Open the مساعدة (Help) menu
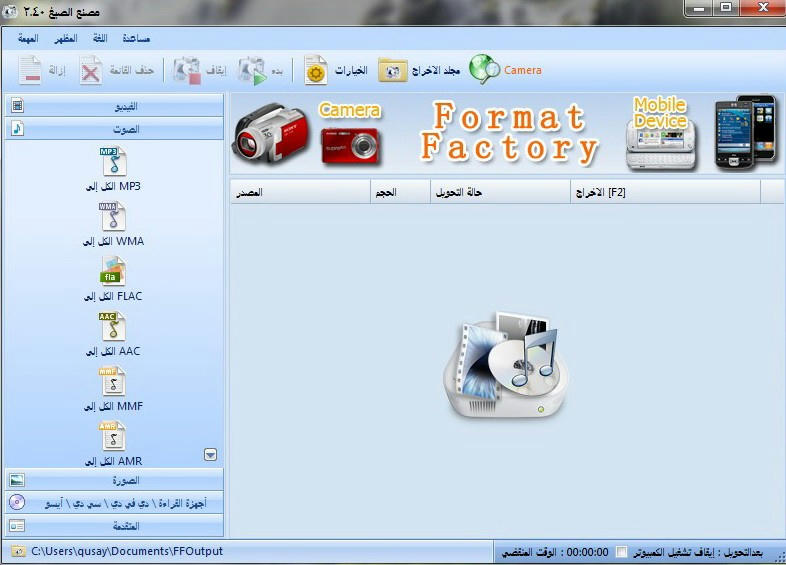 pyautogui.click(x=135, y=38)
